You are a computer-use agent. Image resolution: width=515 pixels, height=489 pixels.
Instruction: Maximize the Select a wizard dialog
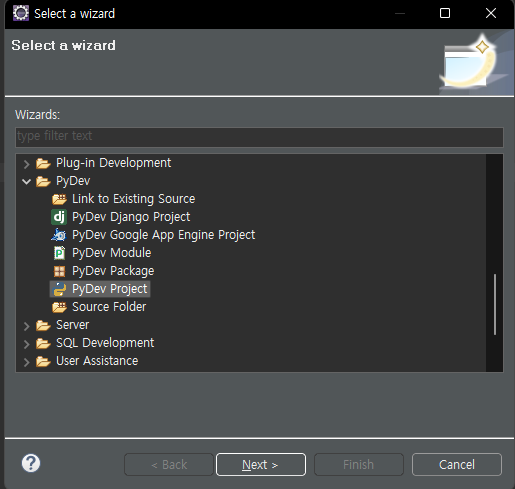[445, 13]
